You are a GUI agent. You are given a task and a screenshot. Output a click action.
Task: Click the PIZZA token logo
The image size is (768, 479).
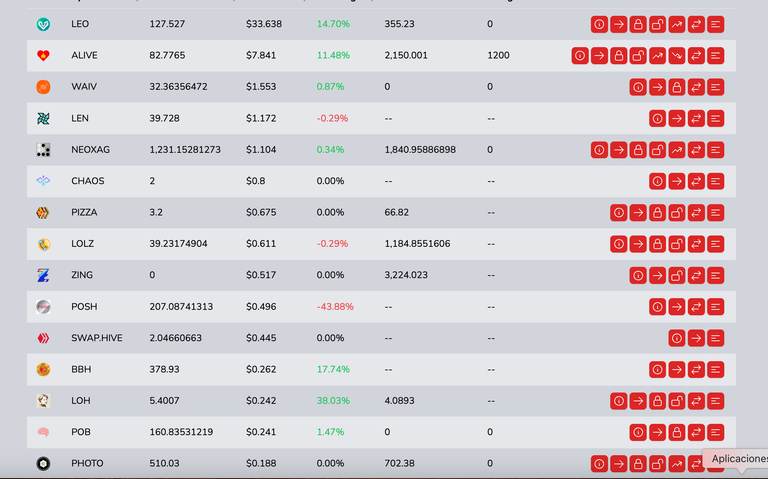tap(43, 213)
